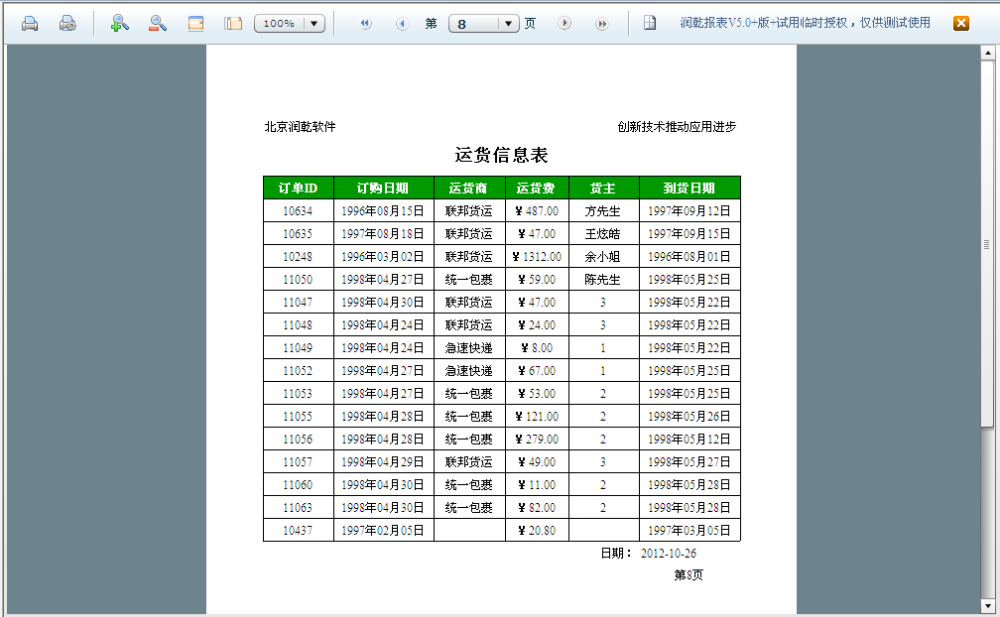Zoom out with the red minus magnifier
The height and width of the screenshot is (617, 1000).
coord(158,24)
